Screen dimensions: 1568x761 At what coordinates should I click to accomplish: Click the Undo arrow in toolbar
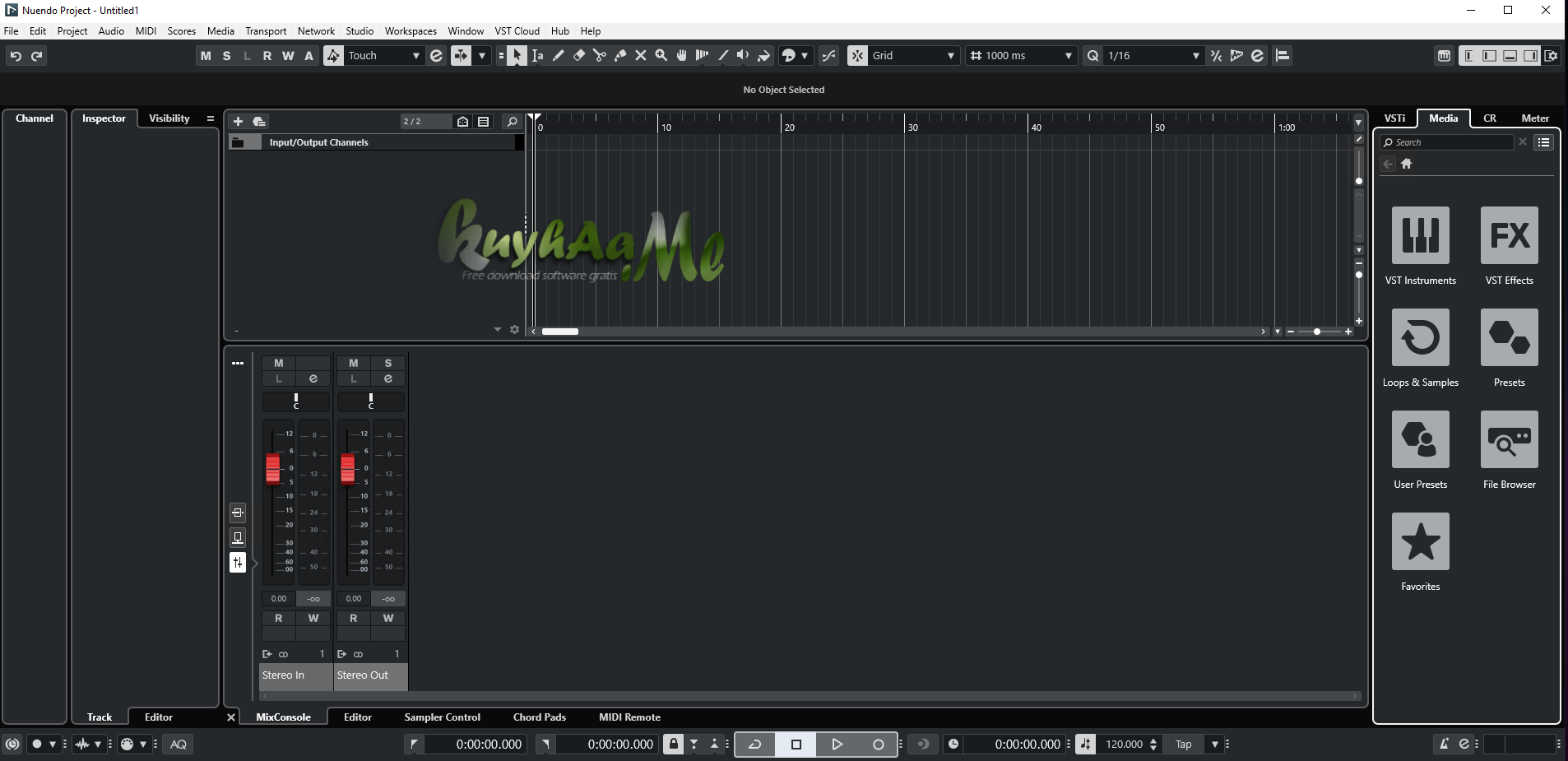pyautogui.click(x=16, y=55)
